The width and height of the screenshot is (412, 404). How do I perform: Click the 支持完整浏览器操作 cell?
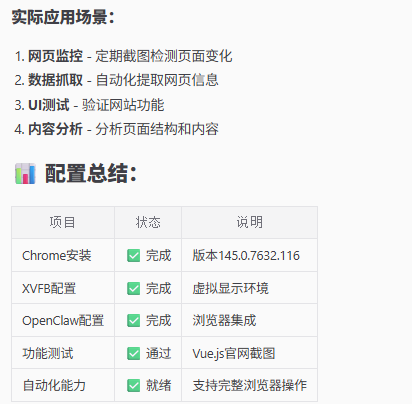[x=250, y=386]
